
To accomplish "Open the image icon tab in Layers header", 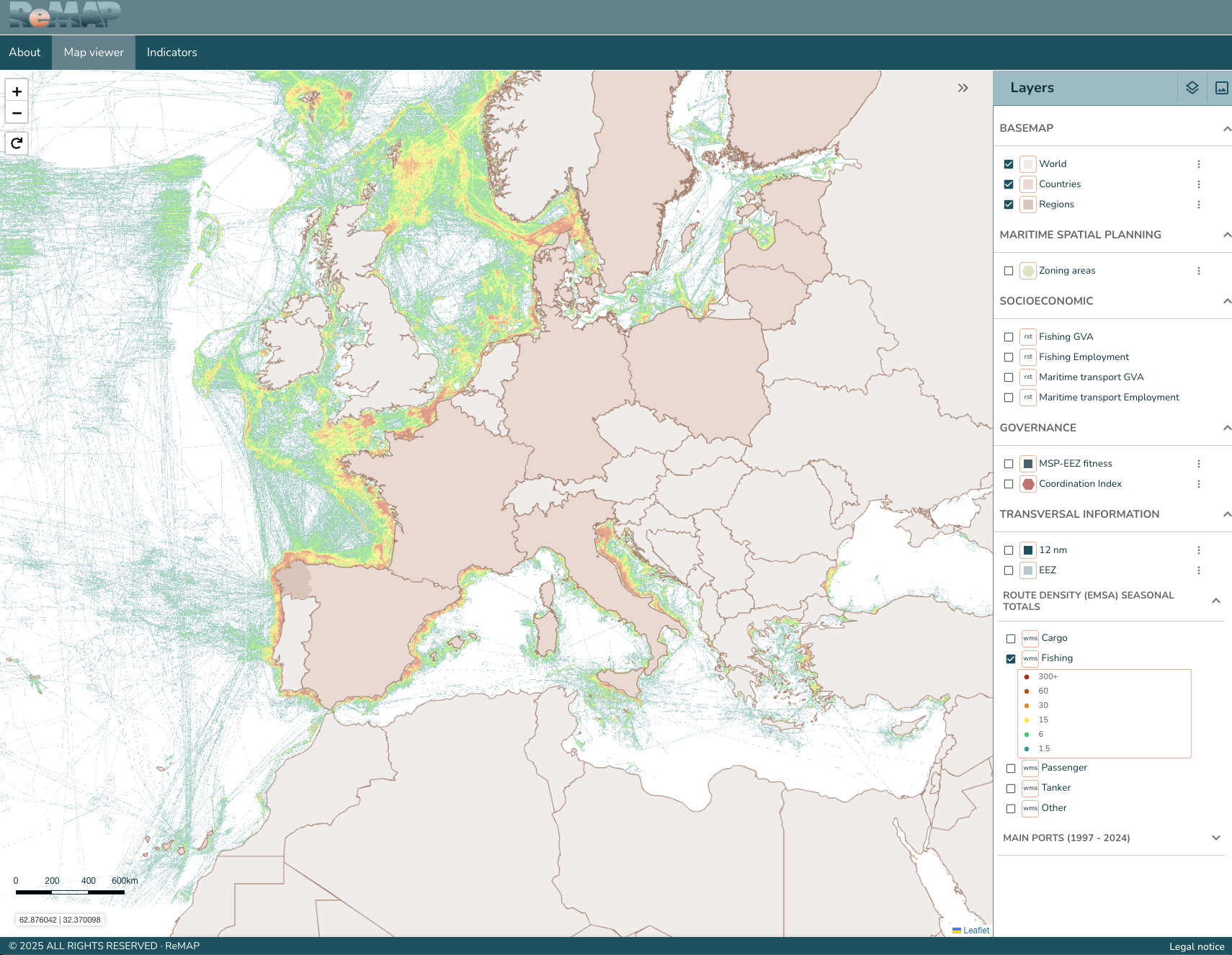I will point(1221,88).
